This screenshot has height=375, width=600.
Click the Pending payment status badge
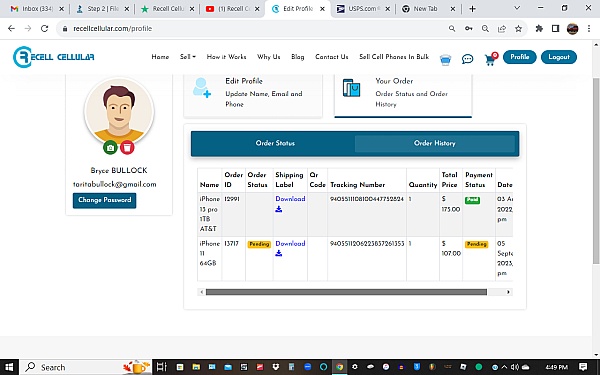coord(476,244)
